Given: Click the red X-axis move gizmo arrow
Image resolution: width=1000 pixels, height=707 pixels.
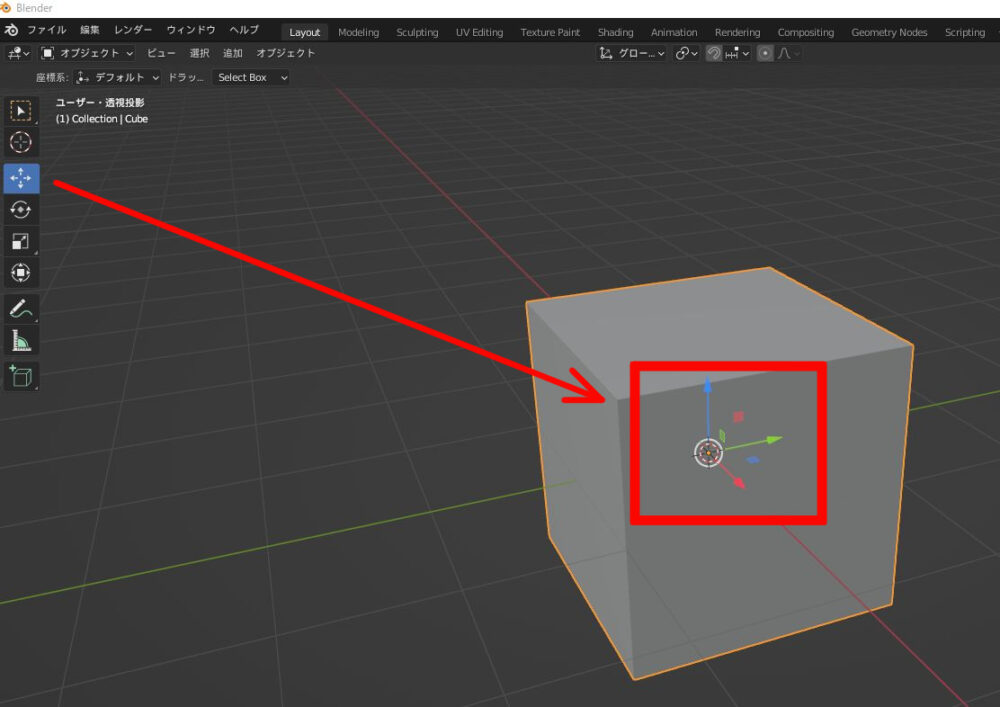Looking at the screenshot, I should (739, 483).
